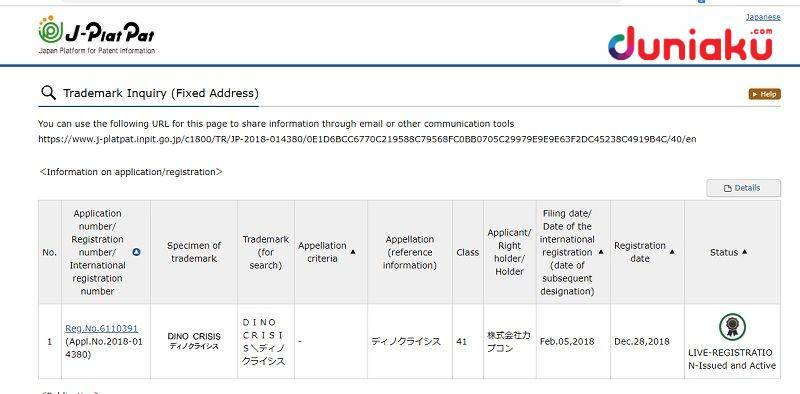800x394 pixels.
Task: Click the Specimen of trademark header
Action: pos(194,252)
